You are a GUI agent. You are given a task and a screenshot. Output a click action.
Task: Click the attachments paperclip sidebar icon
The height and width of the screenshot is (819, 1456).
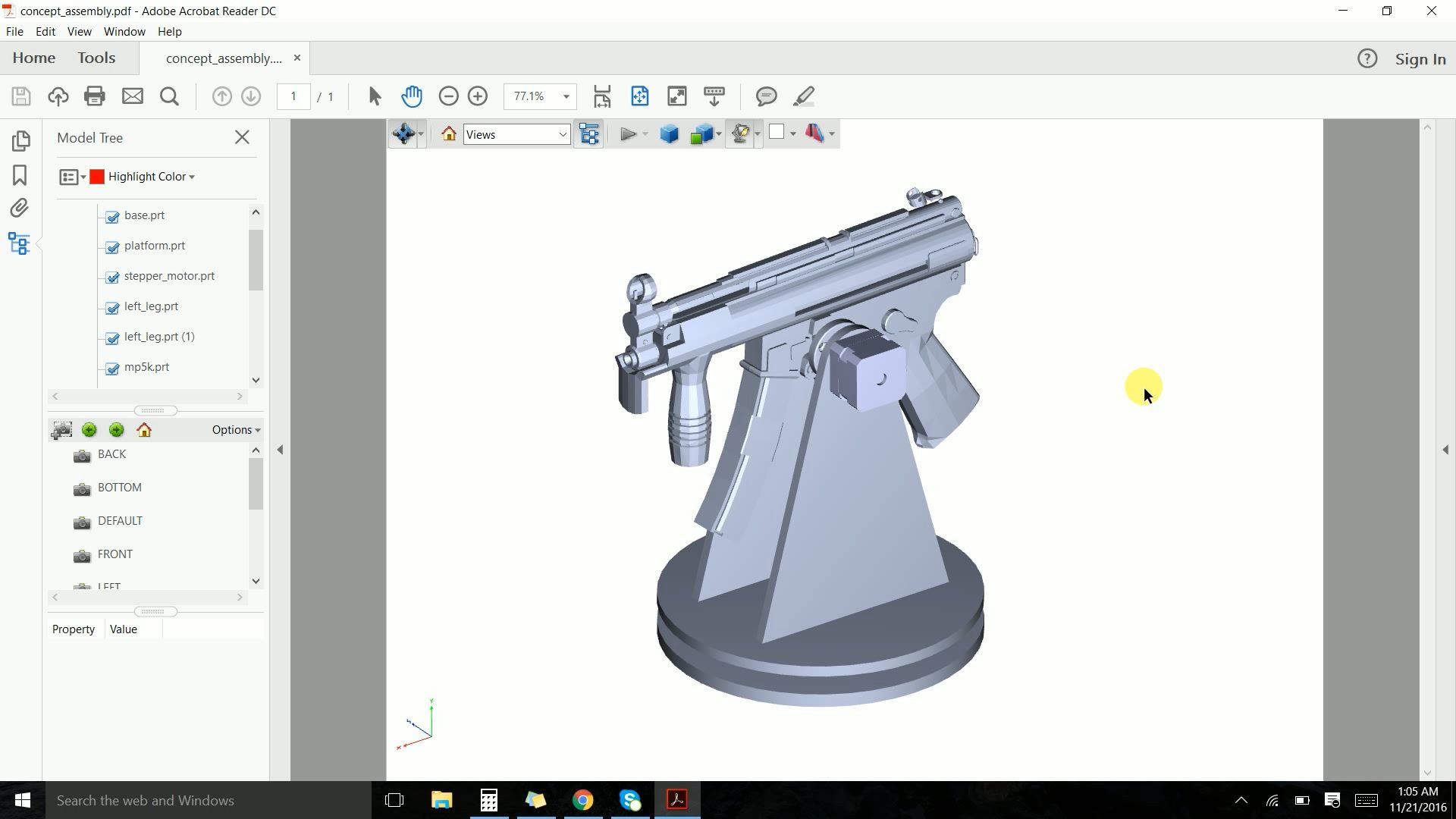19,208
